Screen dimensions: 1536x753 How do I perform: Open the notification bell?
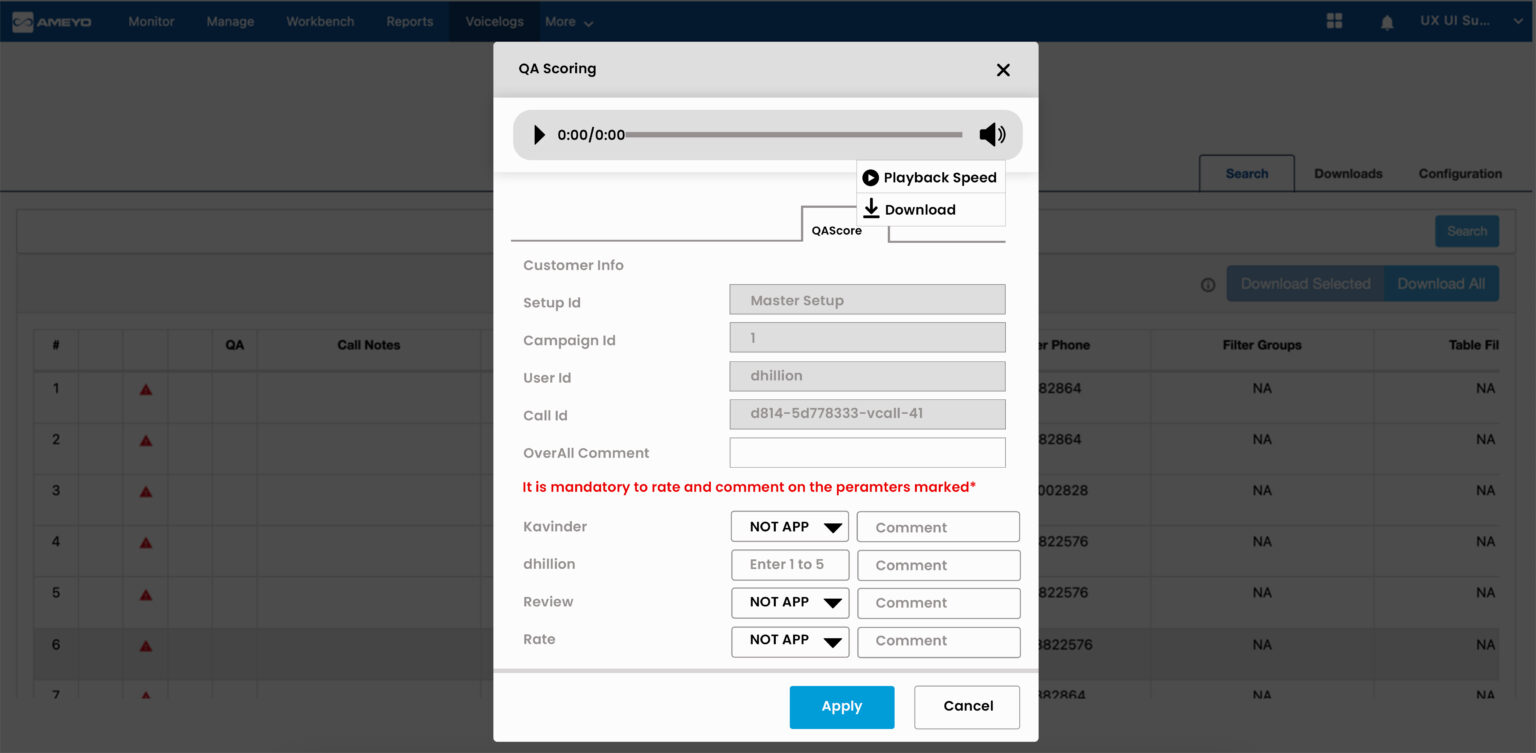[1387, 20]
